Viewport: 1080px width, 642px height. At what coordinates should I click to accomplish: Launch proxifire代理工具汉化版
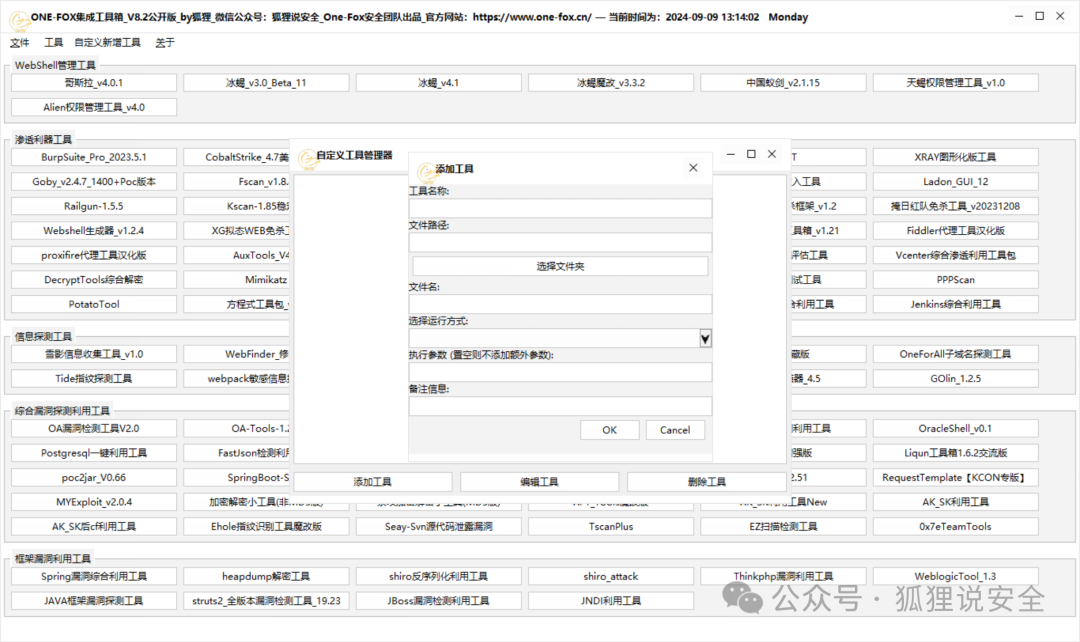[94, 255]
